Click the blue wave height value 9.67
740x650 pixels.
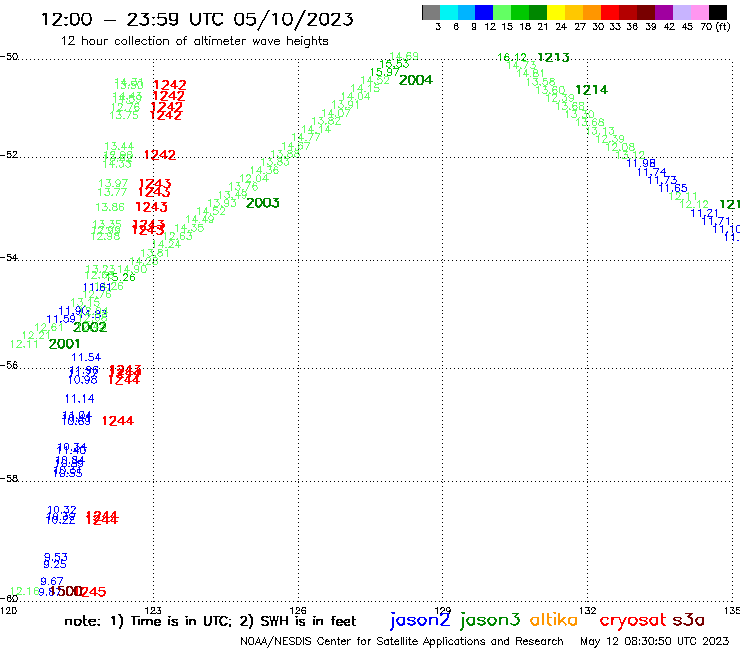point(51,582)
